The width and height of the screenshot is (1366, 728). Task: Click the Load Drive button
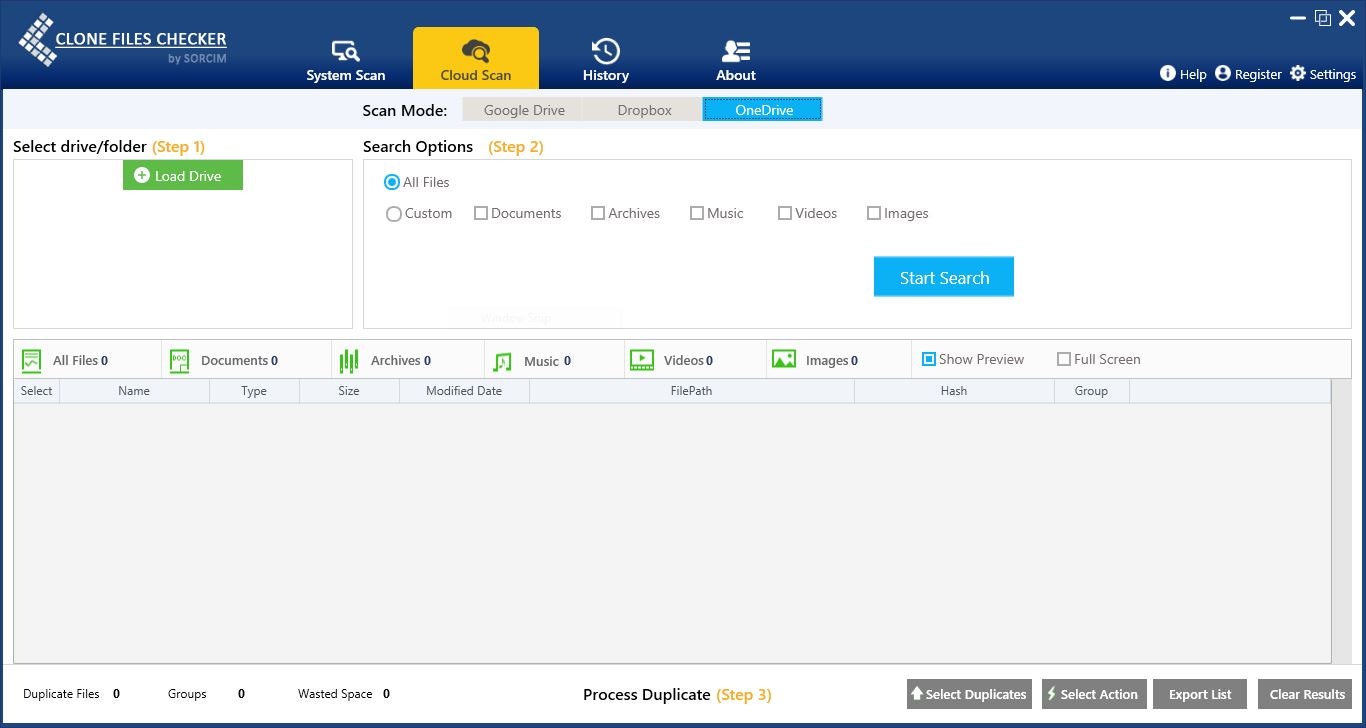pos(183,176)
